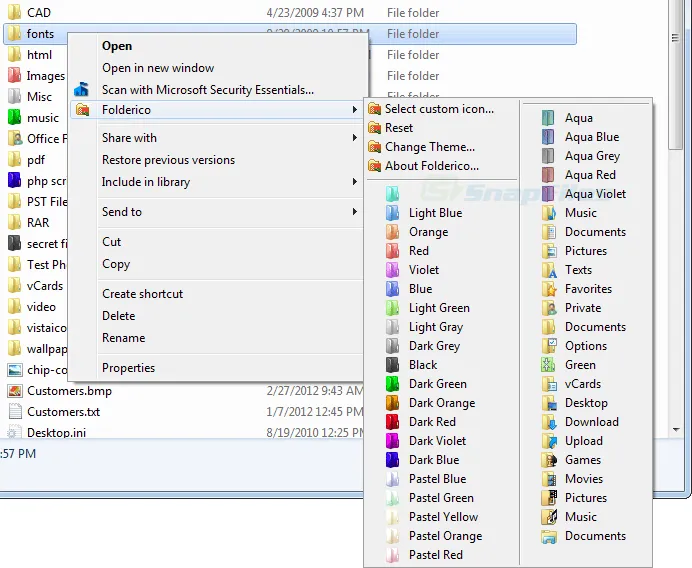
Task: Click the Download folder icon
Action: pyautogui.click(x=549, y=421)
